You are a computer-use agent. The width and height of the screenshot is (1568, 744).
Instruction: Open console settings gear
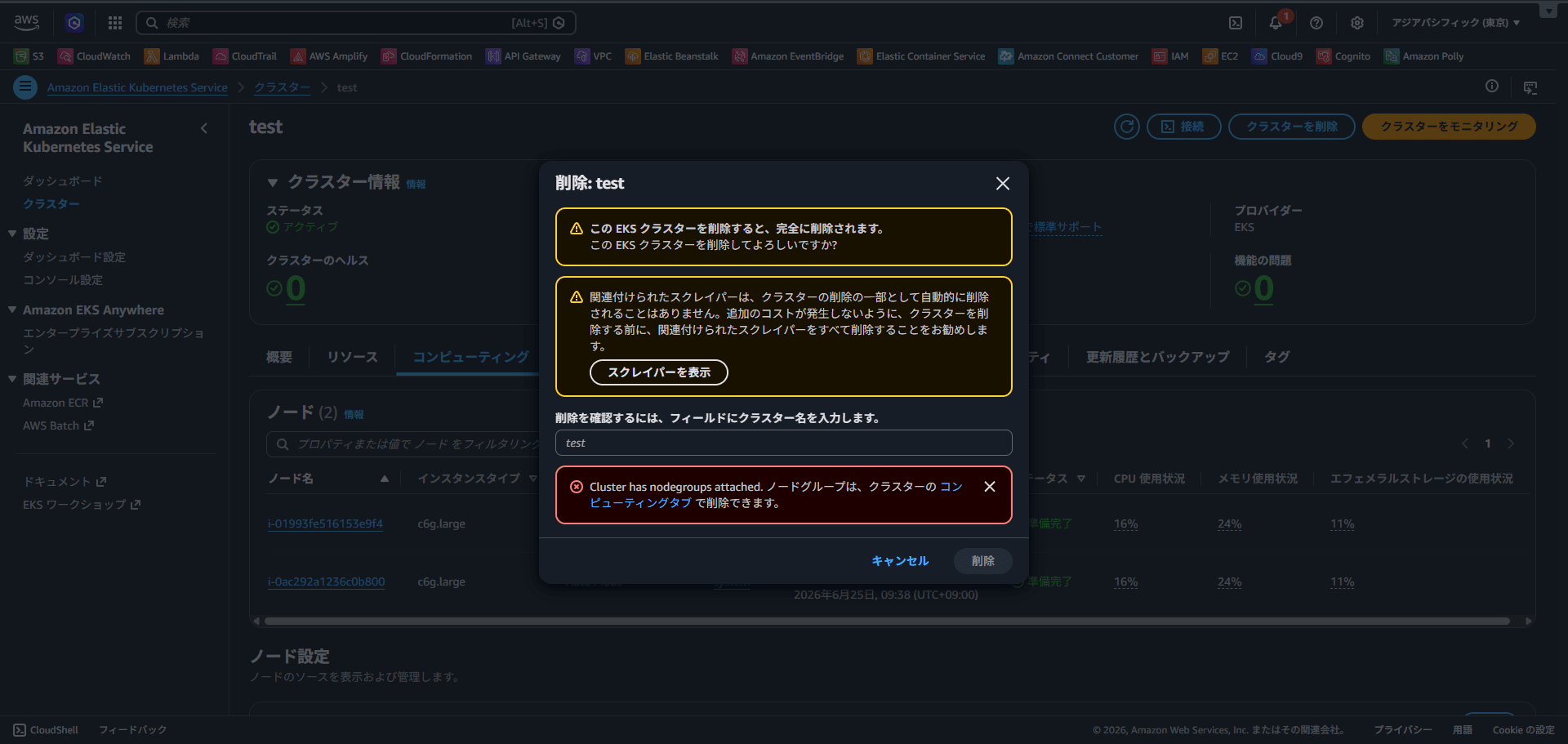click(1357, 23)
